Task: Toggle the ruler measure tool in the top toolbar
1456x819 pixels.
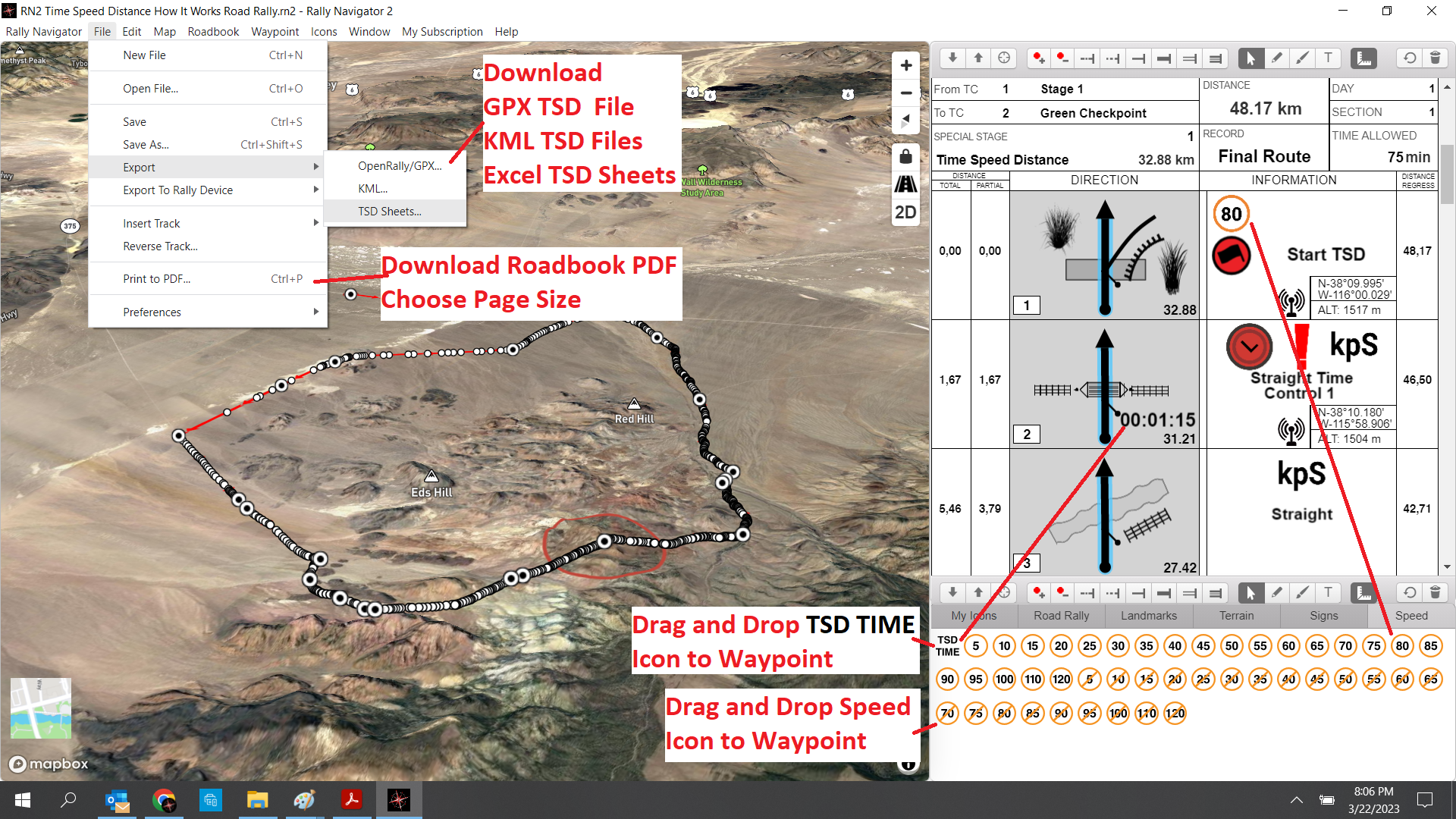Action: (x=1363, y=58)
